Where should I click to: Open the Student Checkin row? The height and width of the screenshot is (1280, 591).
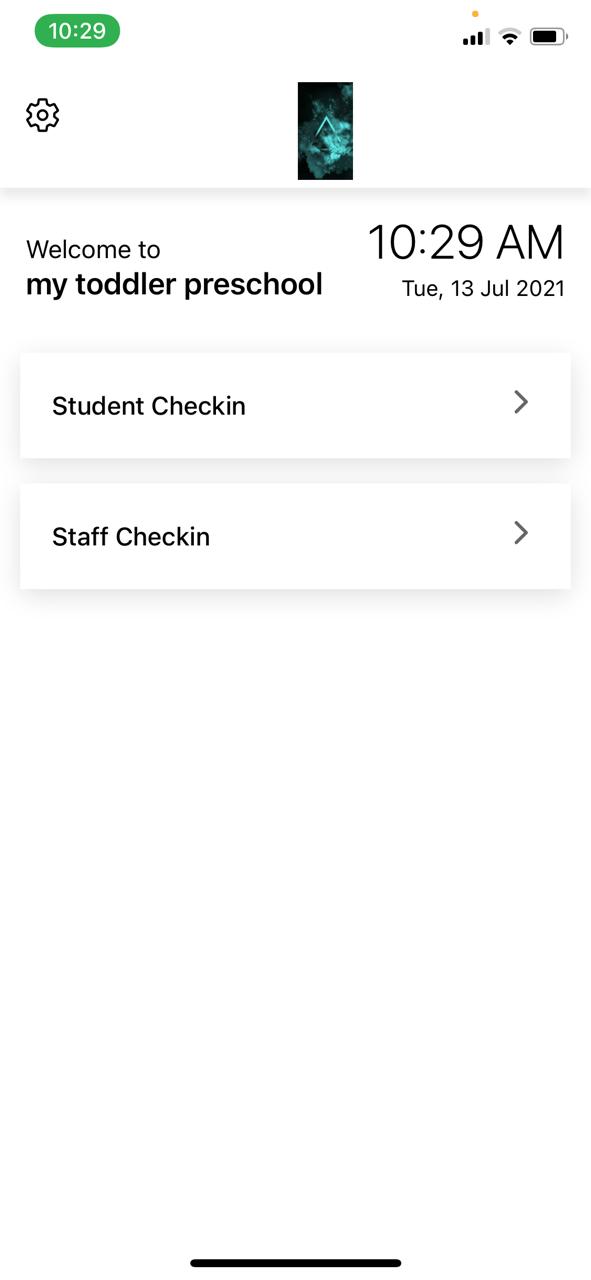click(295, 405)
